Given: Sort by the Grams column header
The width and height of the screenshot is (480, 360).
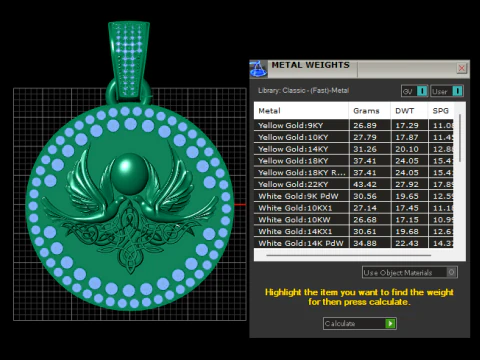Looking at the screenshot, I should click(370, 111).
